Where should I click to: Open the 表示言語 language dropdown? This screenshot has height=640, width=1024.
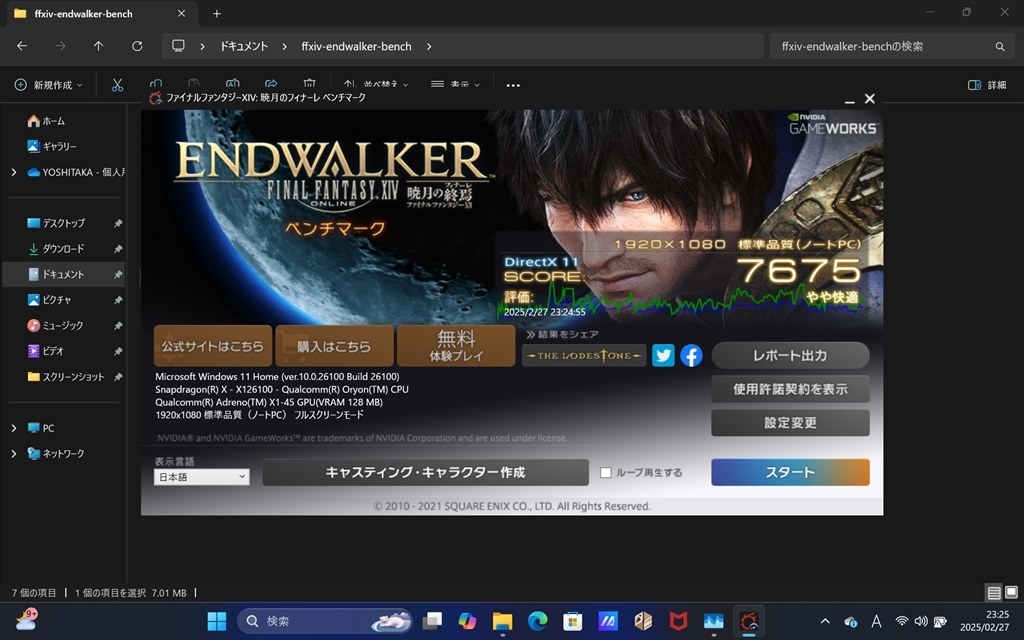pos(200,477)
